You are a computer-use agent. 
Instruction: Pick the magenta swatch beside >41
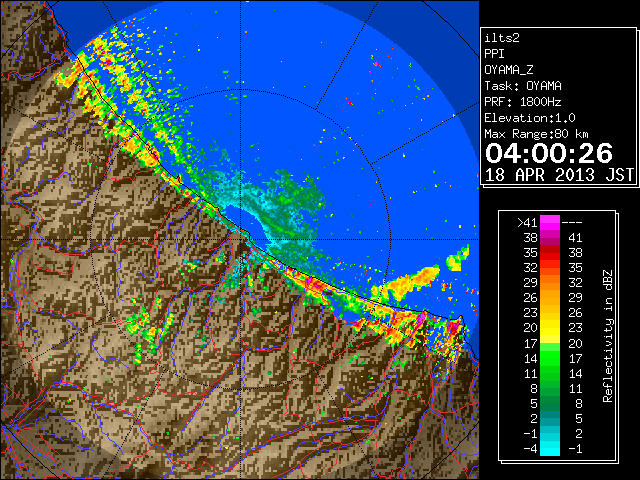550,222
